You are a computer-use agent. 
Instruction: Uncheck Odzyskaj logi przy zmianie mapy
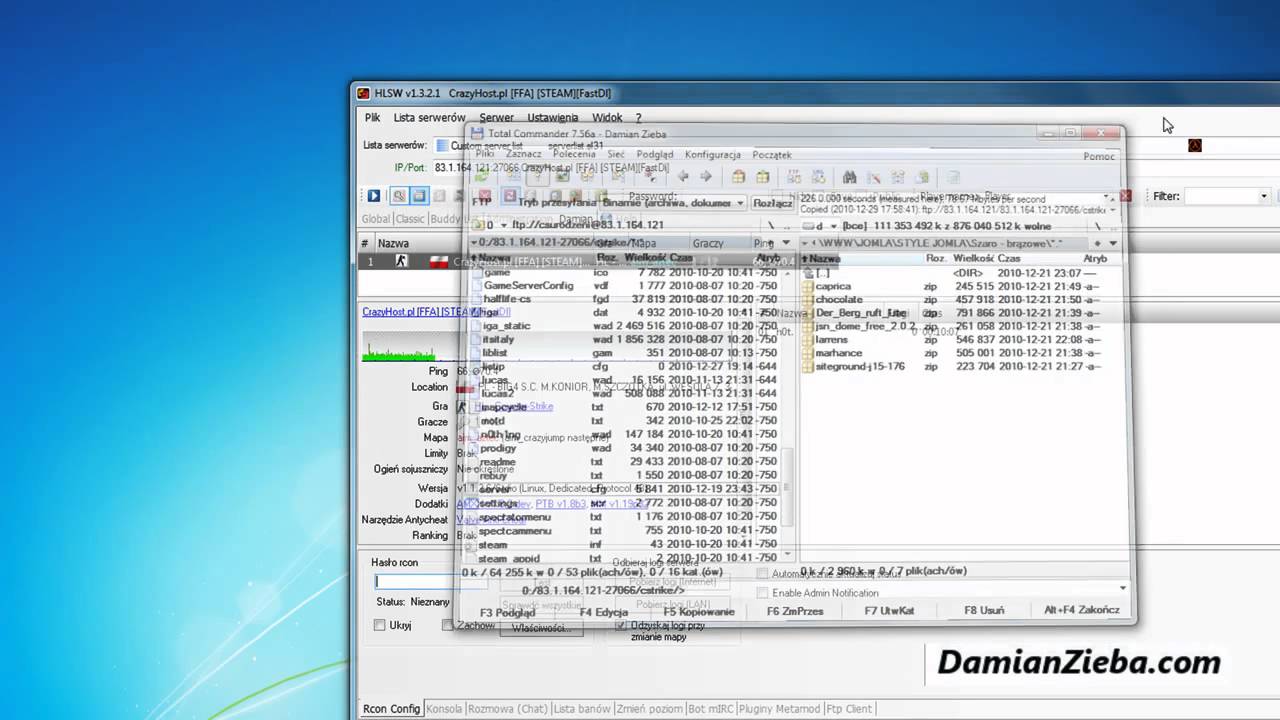pyautogui.click(x=621, y=625)
